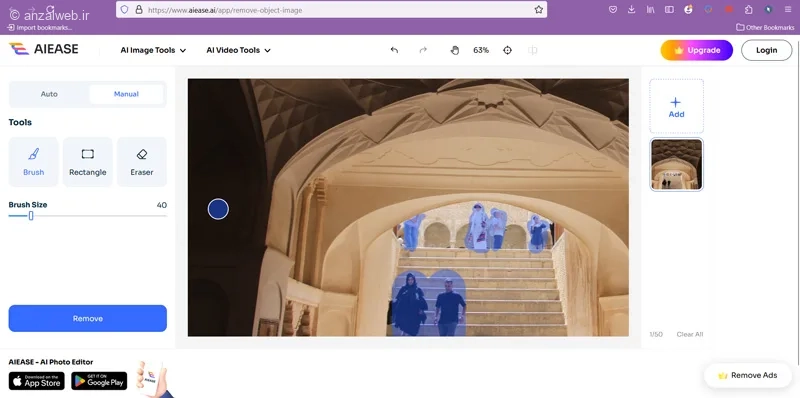800x398 pixels.
Task: Open the Other Bookmarks folder
Action: [x=765, y=28]
